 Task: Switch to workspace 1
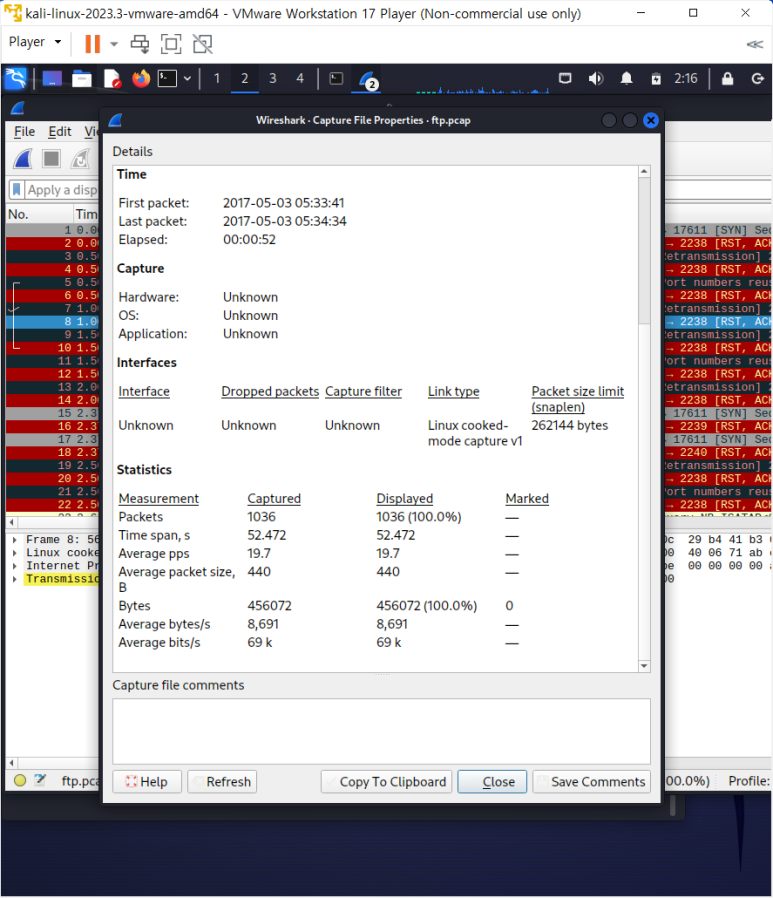216,78
